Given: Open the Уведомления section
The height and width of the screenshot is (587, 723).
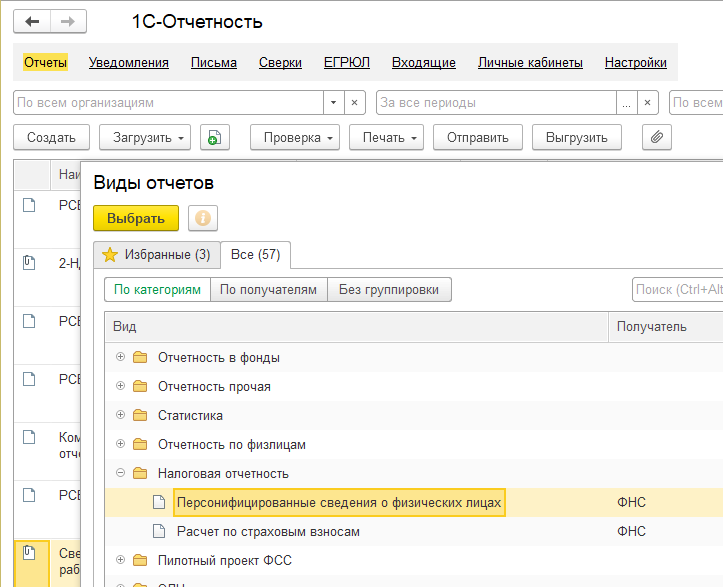Looking at the screenshot, I should [x=128, y=62].
